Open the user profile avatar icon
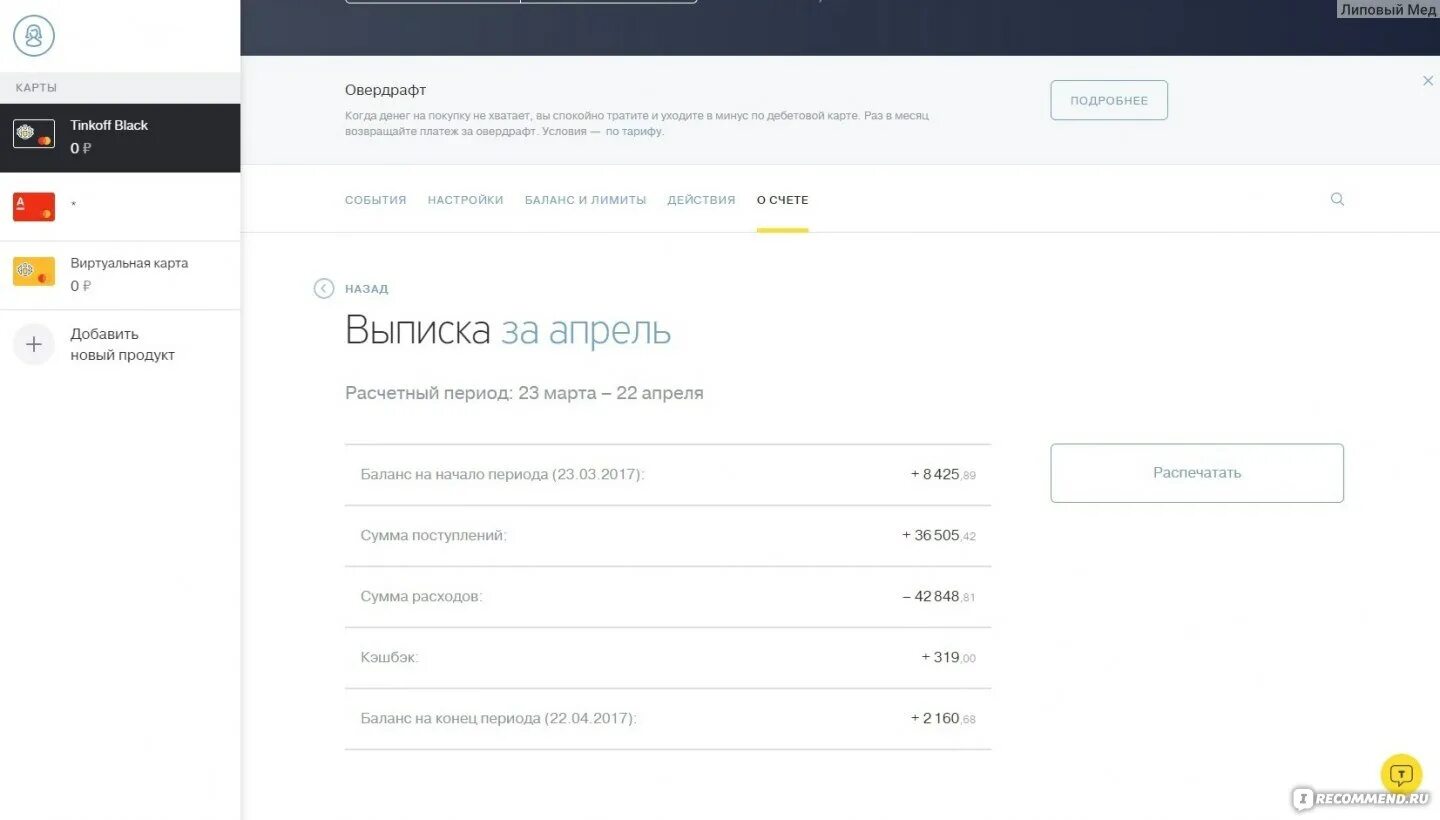Screen dimensions: 1440x820 click(x=34, y=36)
